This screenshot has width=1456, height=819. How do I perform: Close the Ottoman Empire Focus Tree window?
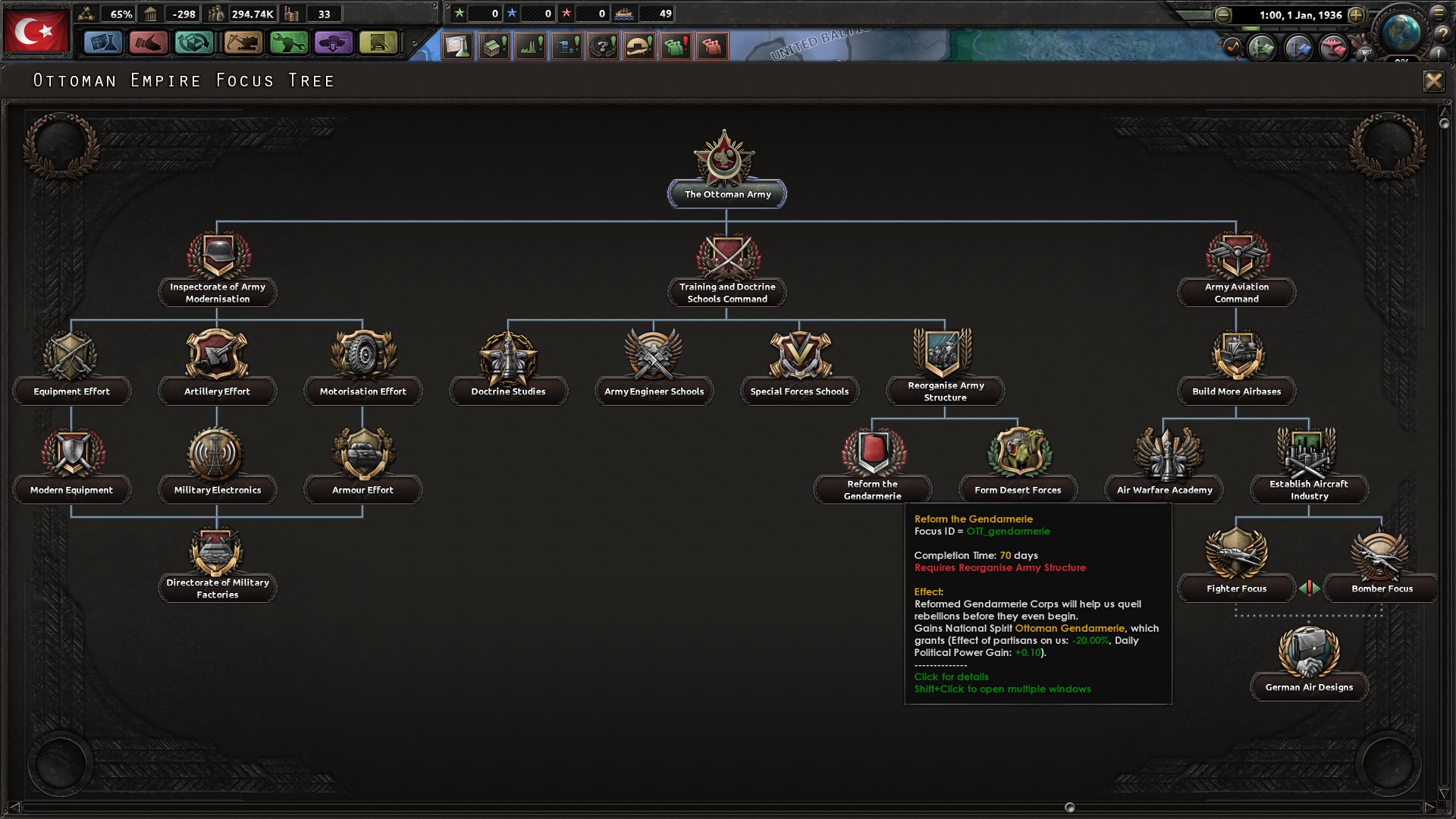pos(1433,81)
